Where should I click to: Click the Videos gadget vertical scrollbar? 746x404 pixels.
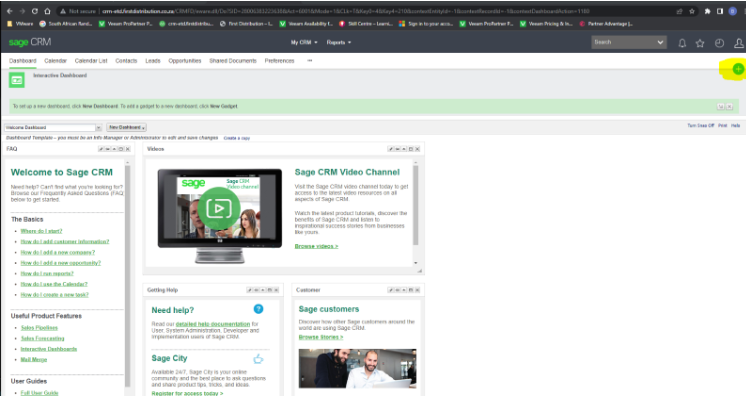click(x=415, y=205)
